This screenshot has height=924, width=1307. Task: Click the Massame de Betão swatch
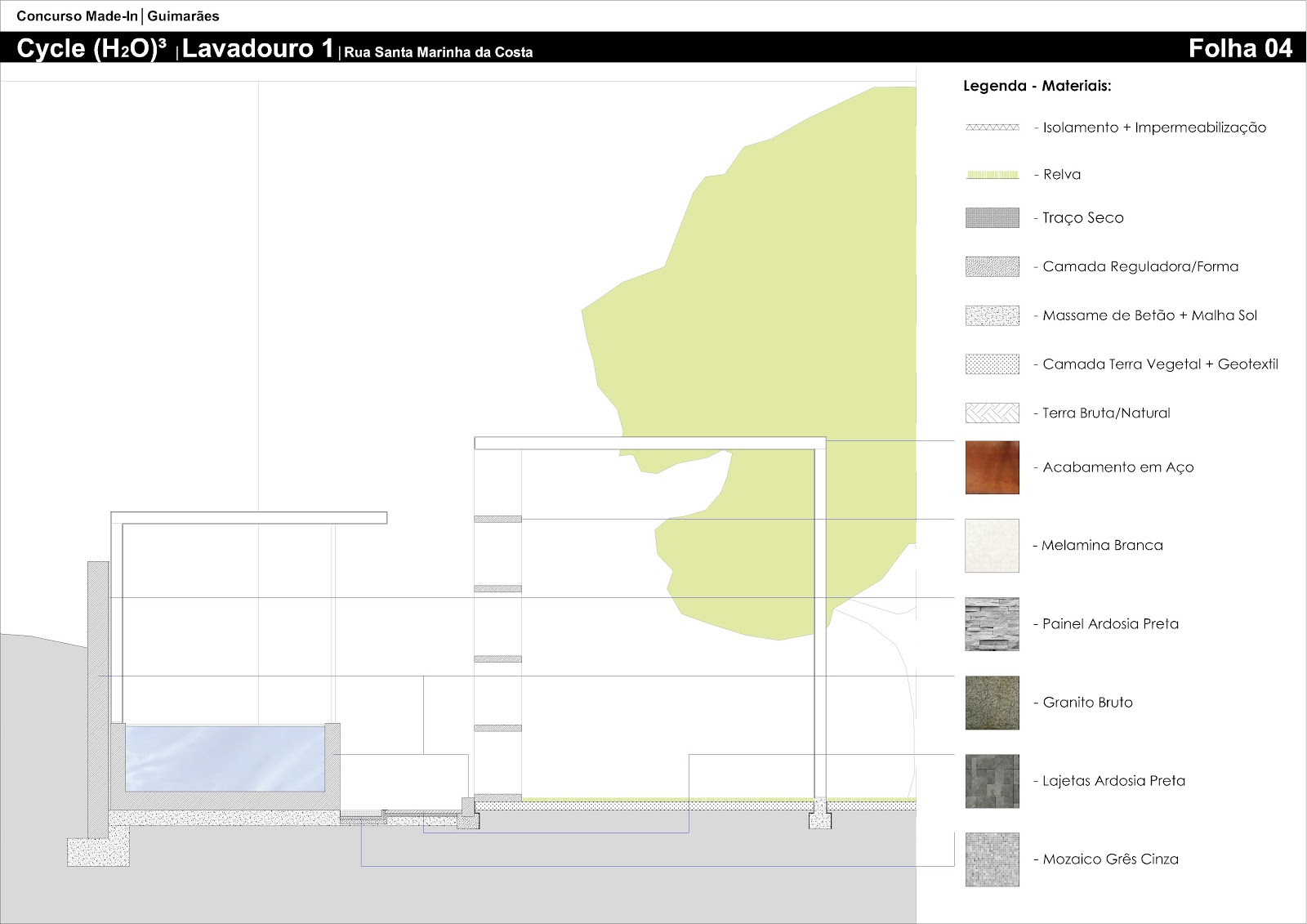click(x=993, y=315)
